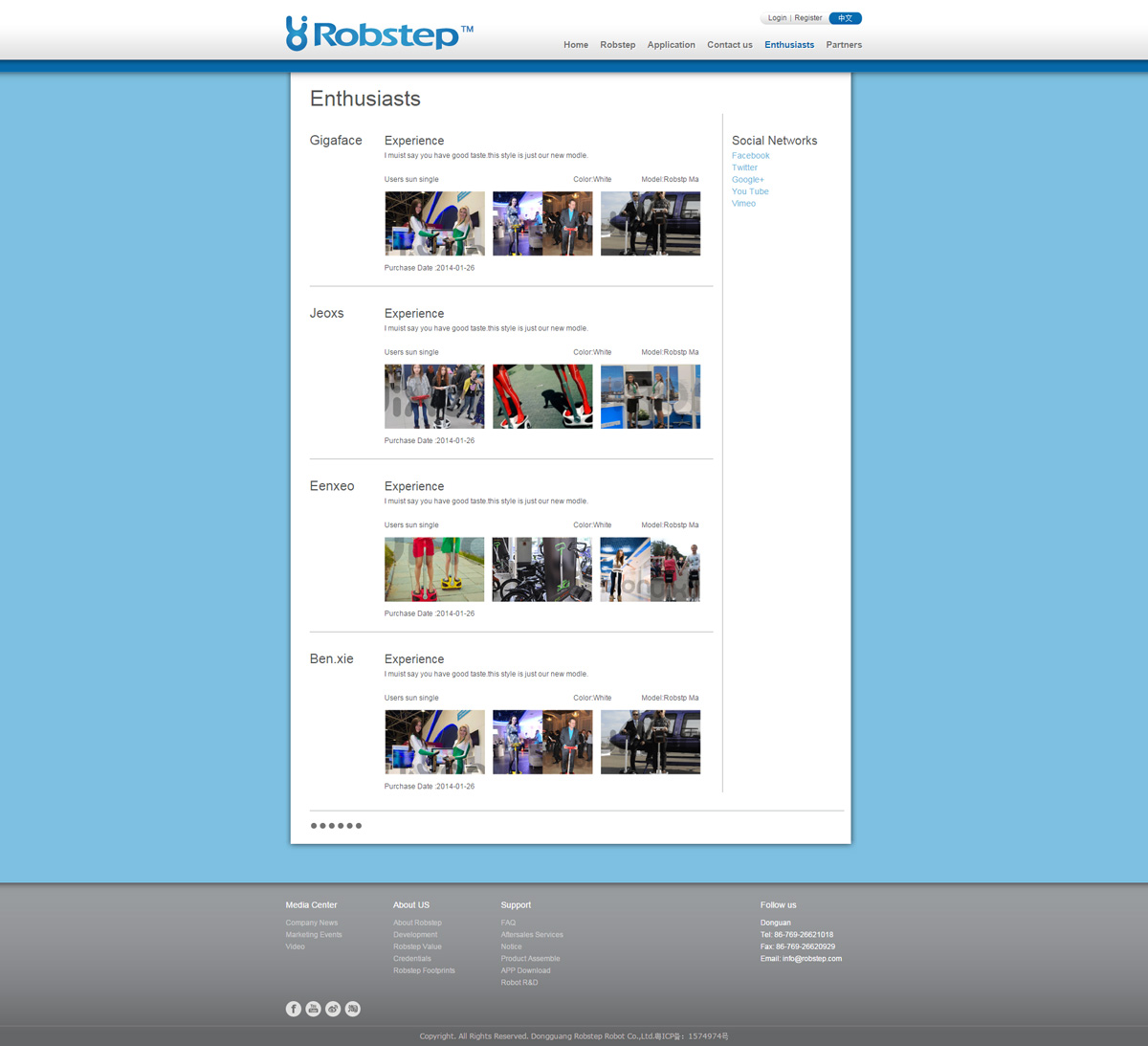This screenshot has height=1046, width=1148.
Task: Click the Weibo icon in the footer
Action: tap(333, 1009)
